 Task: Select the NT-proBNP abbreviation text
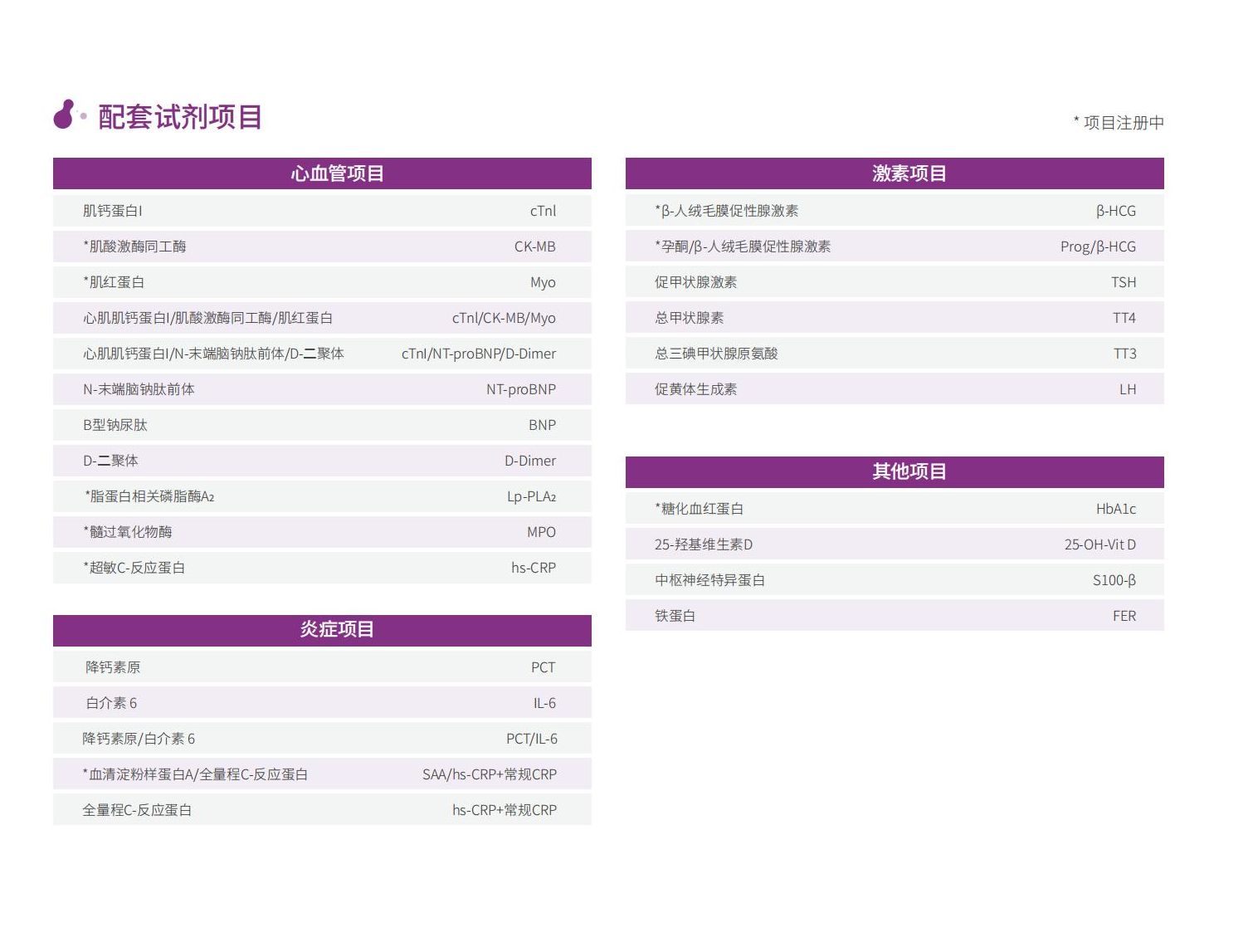coord(520,389)
